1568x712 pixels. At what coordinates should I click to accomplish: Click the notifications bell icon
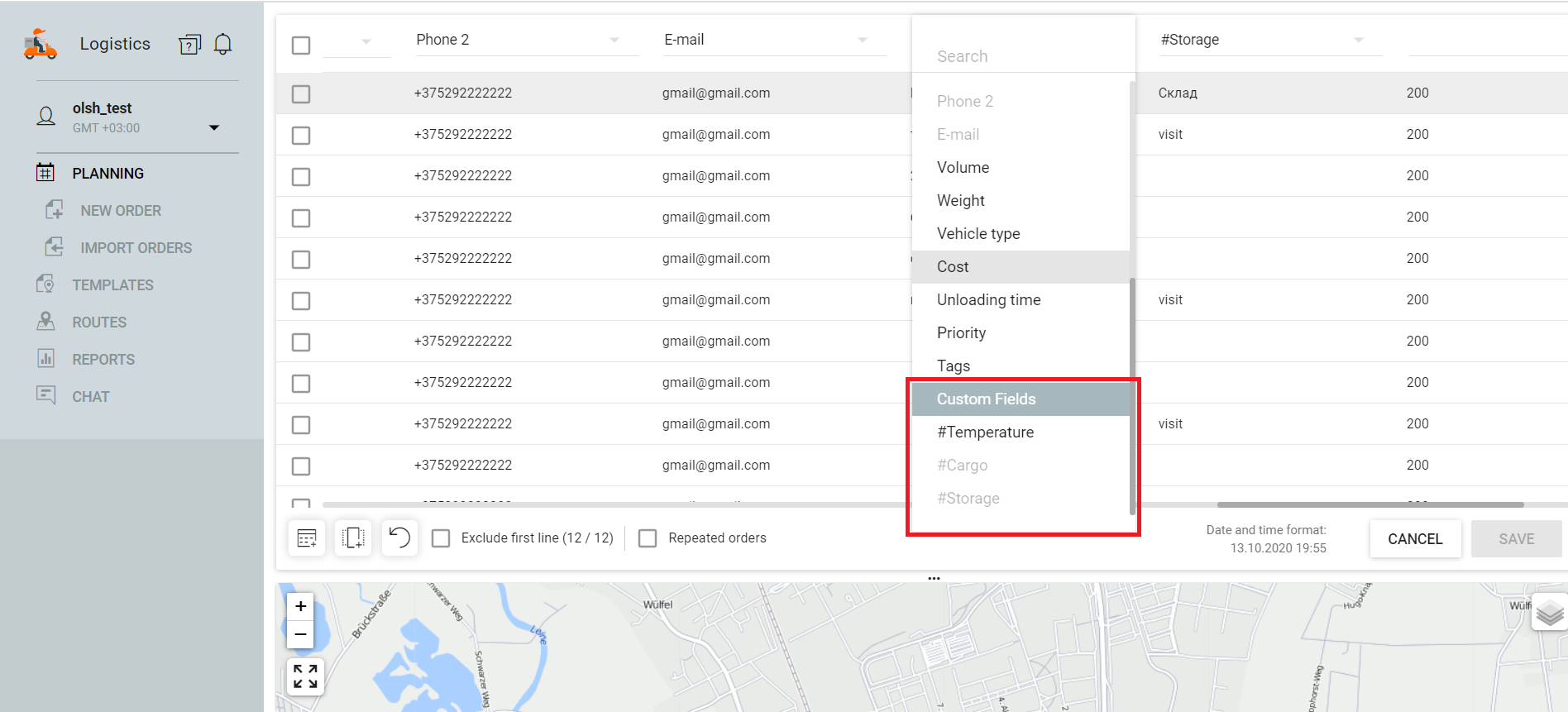point(222,44)
